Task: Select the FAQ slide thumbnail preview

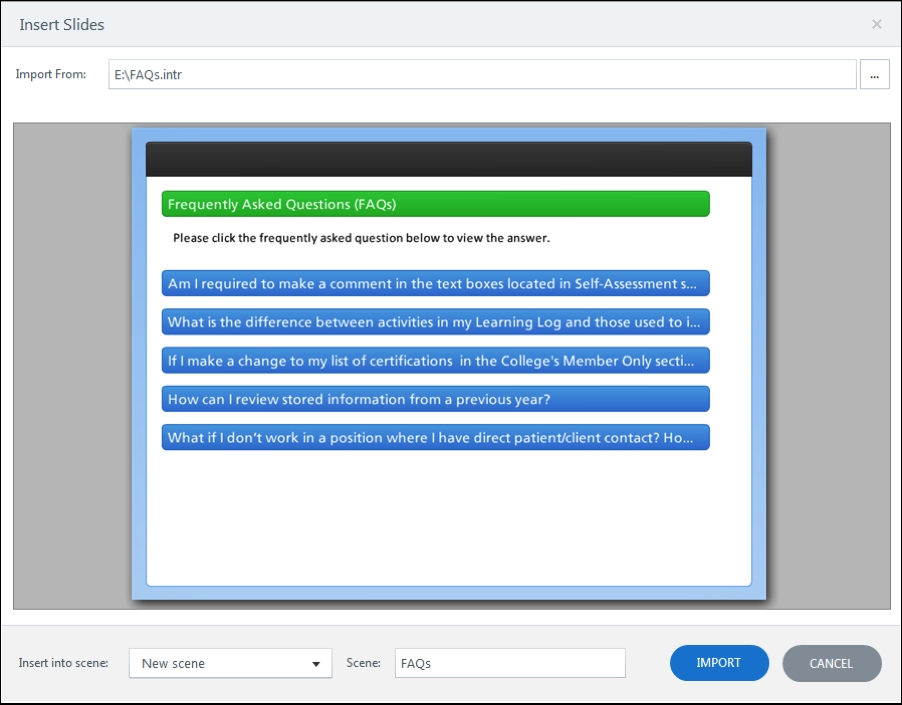Action: click(x=449, y=364)
